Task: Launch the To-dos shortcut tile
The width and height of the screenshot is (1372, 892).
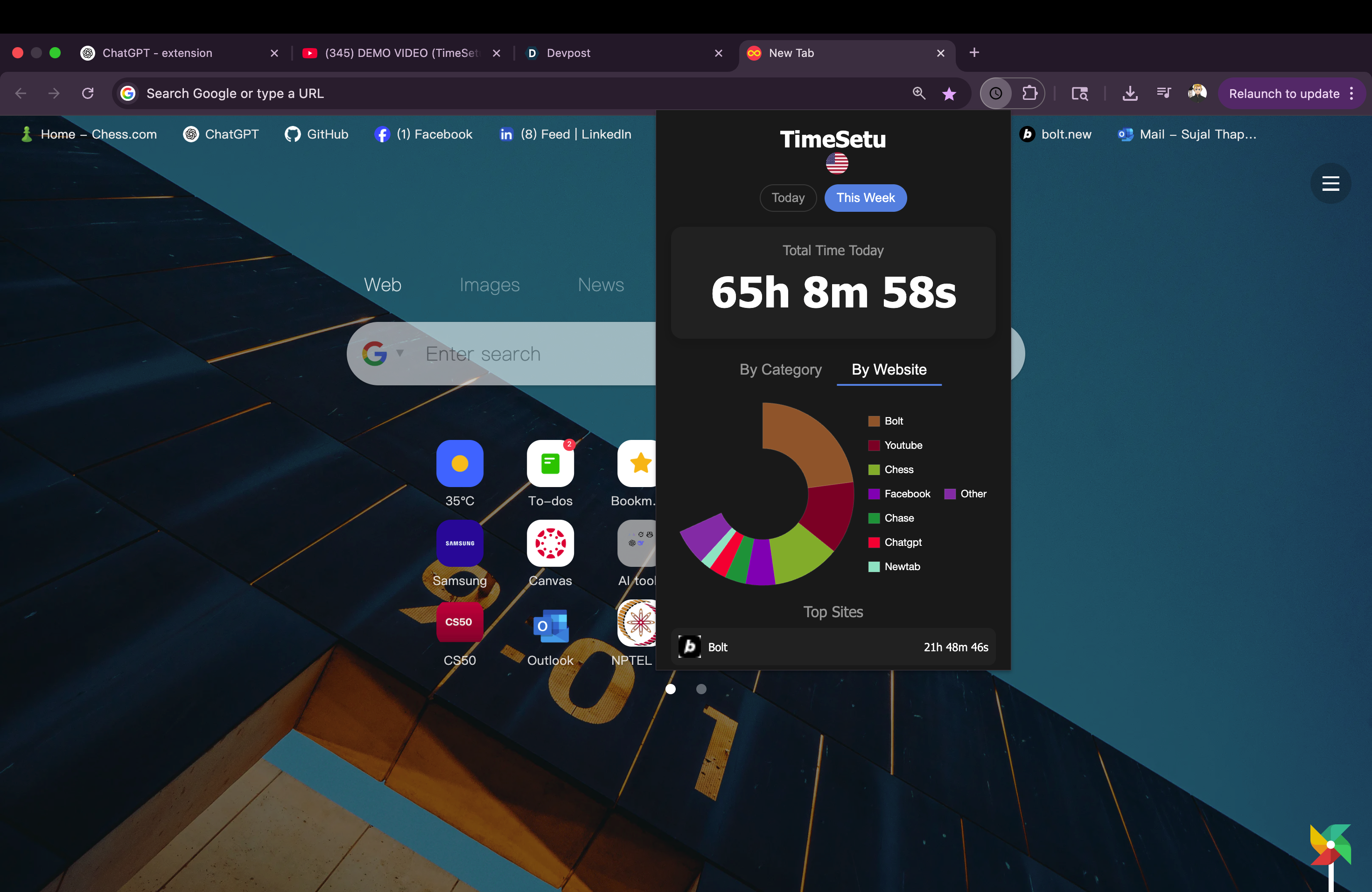Action: click(x=550, y=464)
